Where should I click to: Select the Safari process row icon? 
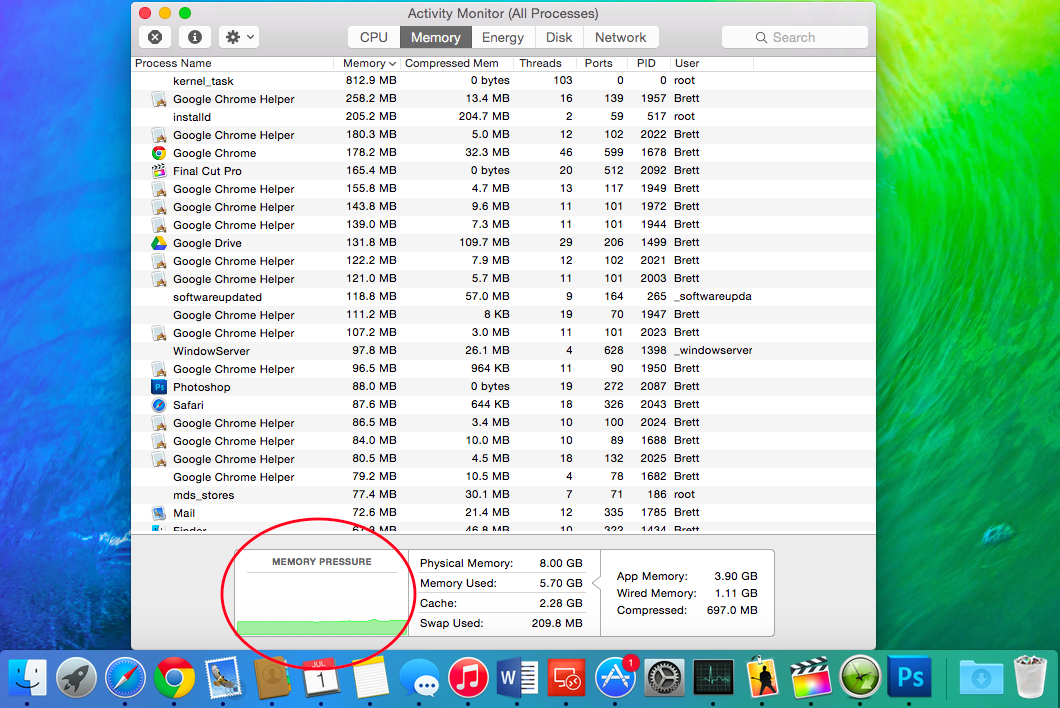tap(158, 404)
